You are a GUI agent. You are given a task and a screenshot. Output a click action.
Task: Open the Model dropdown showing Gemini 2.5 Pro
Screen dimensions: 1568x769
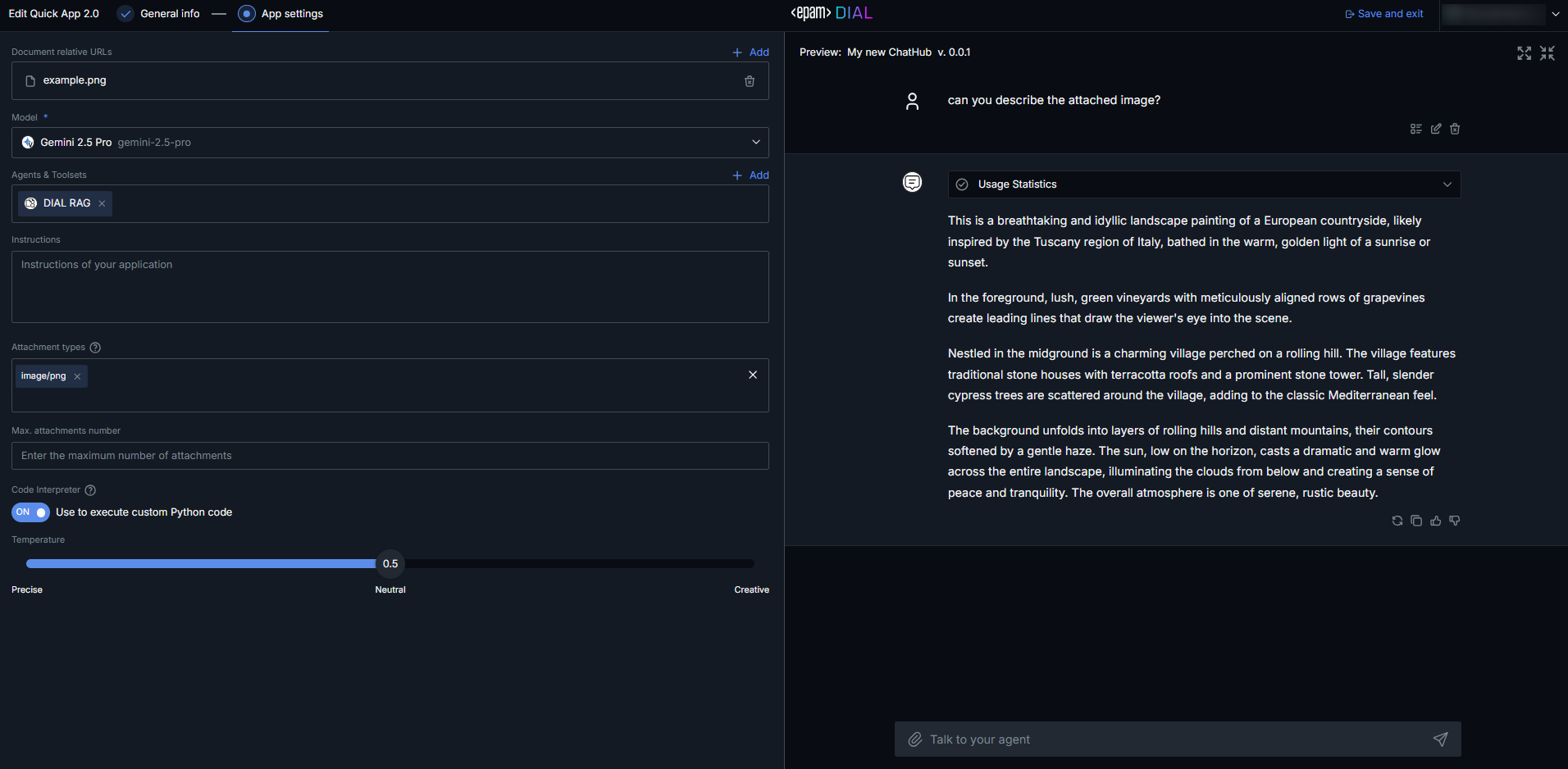click(390, 143)
